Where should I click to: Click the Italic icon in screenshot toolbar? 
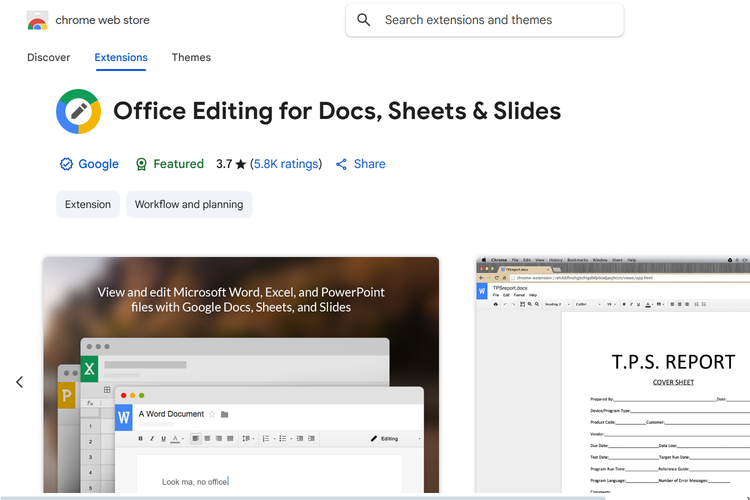[x=152, y=439]
